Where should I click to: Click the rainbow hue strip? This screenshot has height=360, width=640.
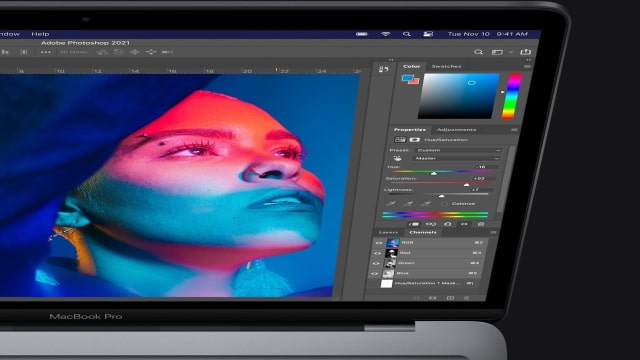[511, 96]
